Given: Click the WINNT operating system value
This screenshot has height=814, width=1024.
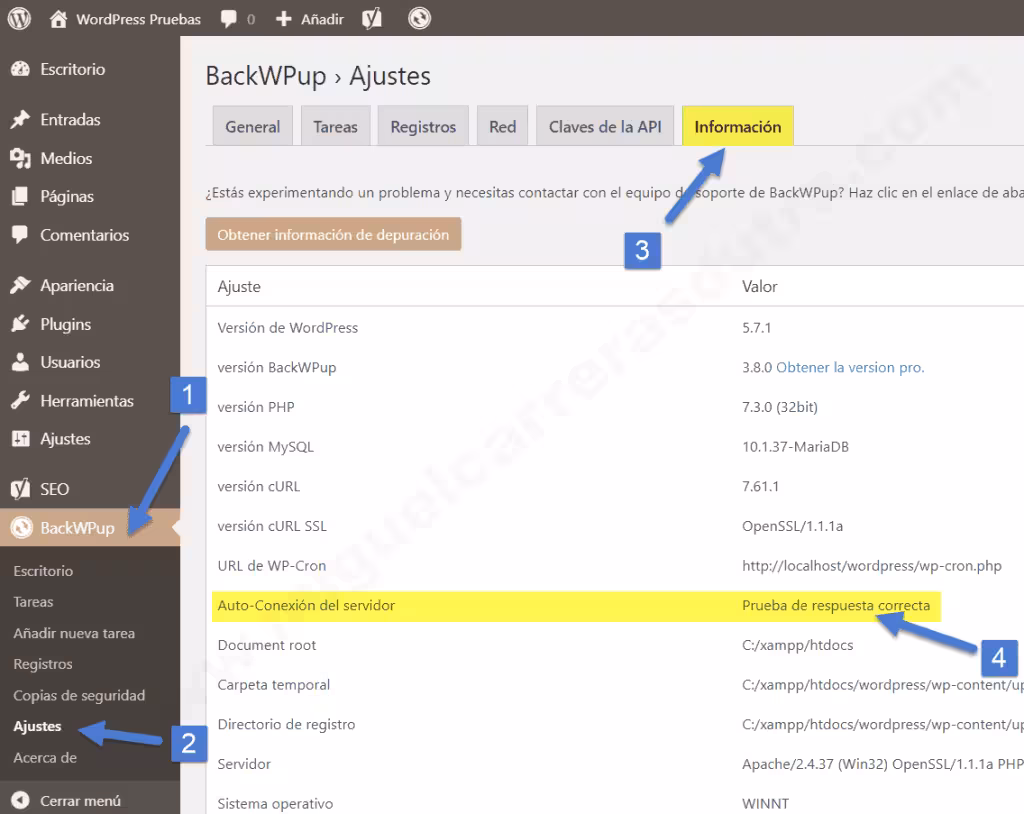Looking at the screenshot, I should click(x=765, y=804).
